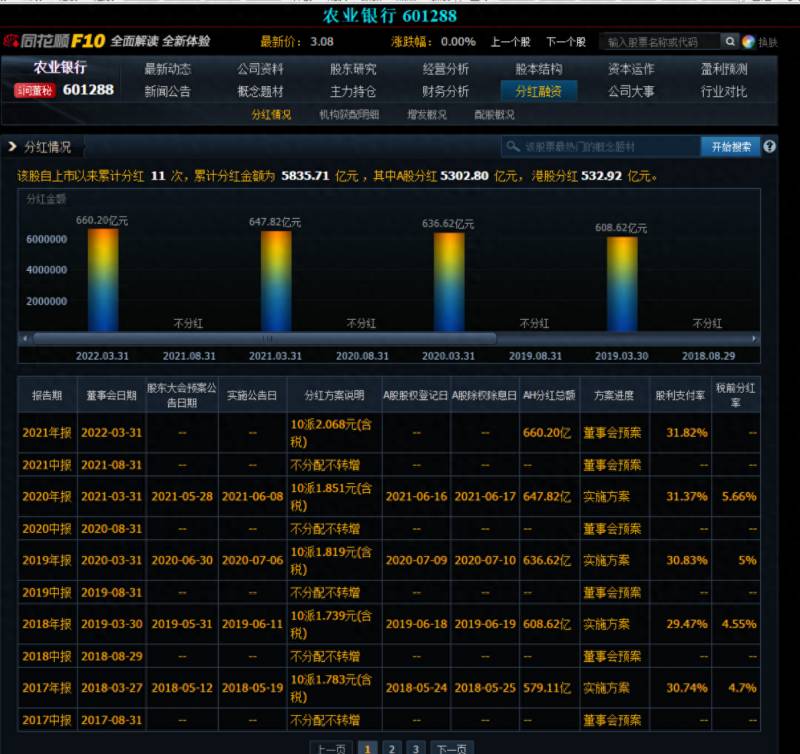Image resolution: width=800 pixels, height=754 pixels.
Task: Open the 行业对比 menu item
Action: tap(723, 91)
